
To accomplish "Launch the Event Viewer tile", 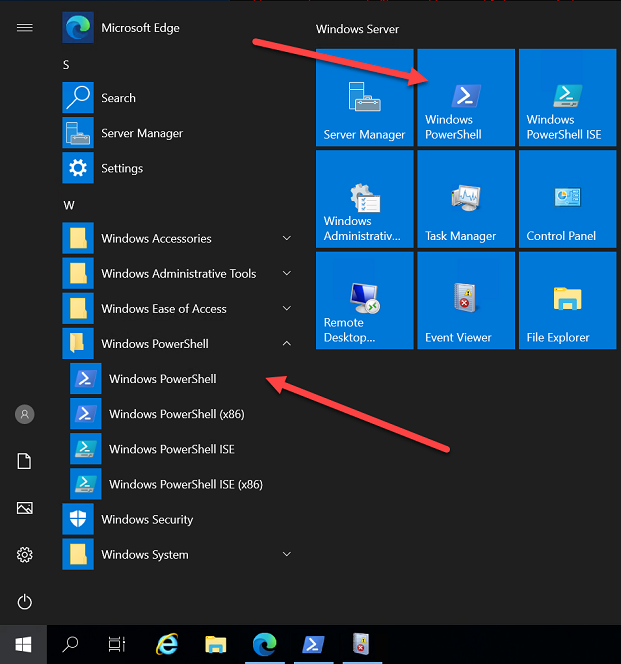I will point(466,300).
